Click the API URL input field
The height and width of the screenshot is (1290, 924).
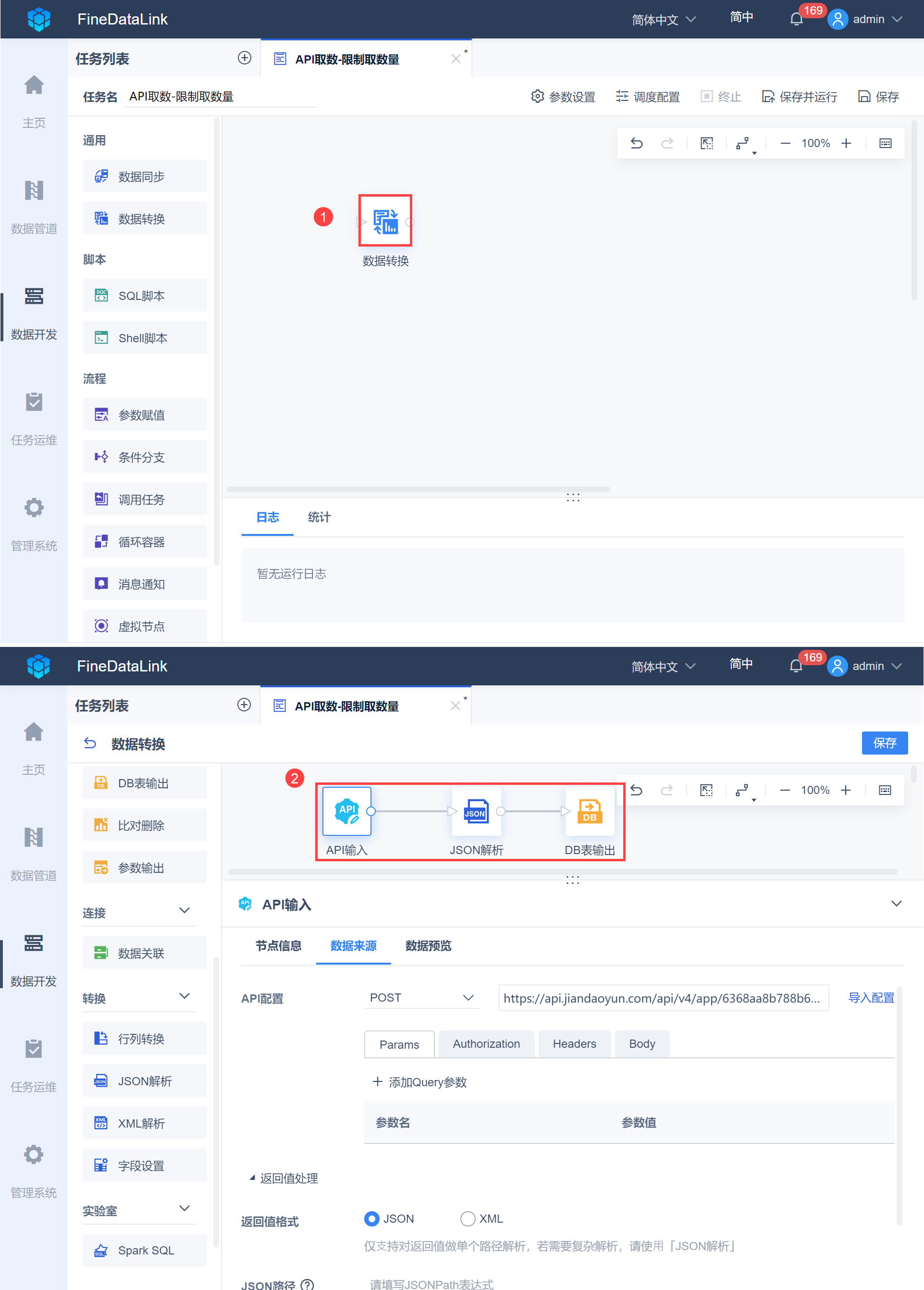click(x=663, y=998)
